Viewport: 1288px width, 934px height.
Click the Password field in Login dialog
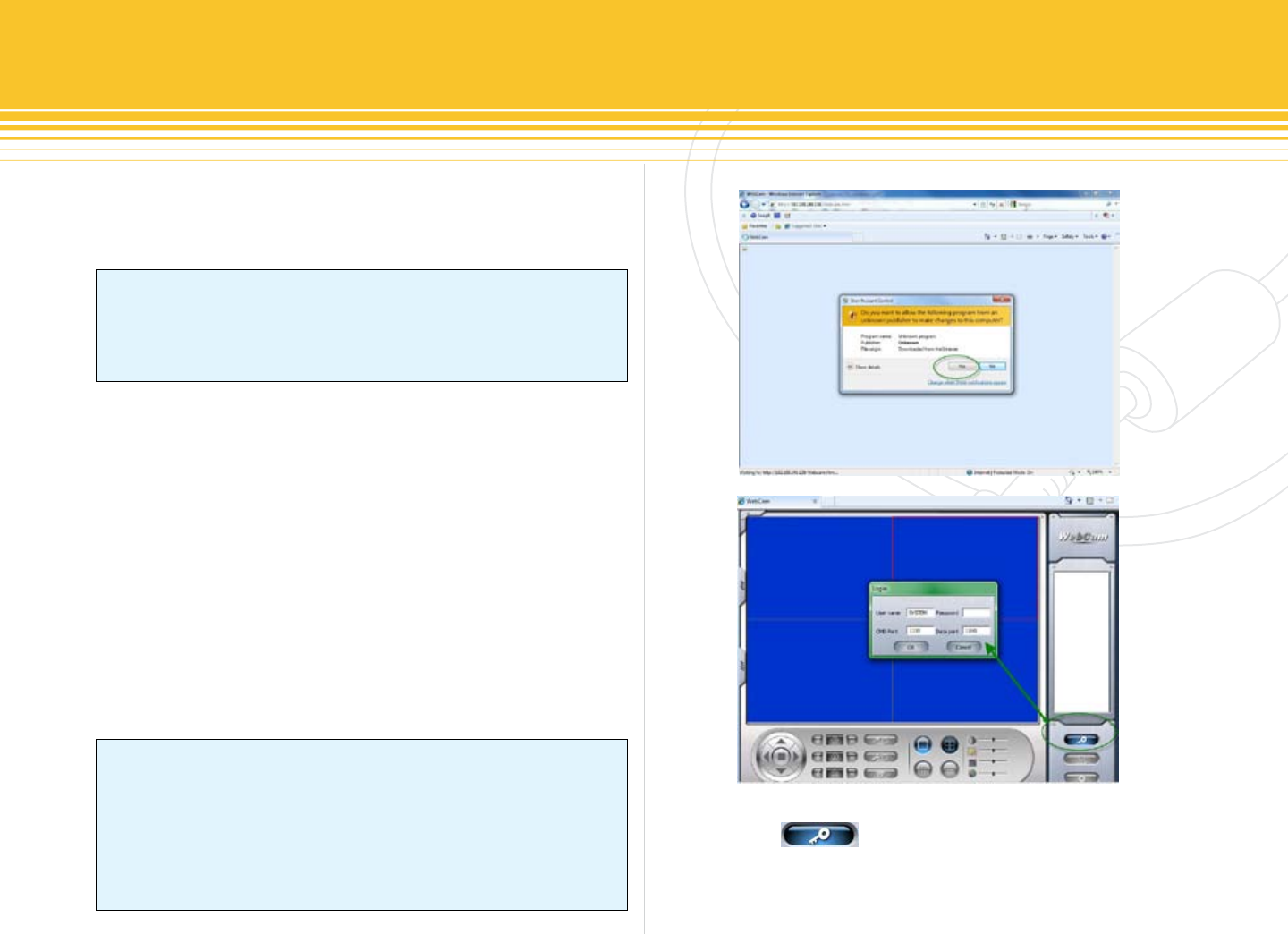click(x=976, y=613)
